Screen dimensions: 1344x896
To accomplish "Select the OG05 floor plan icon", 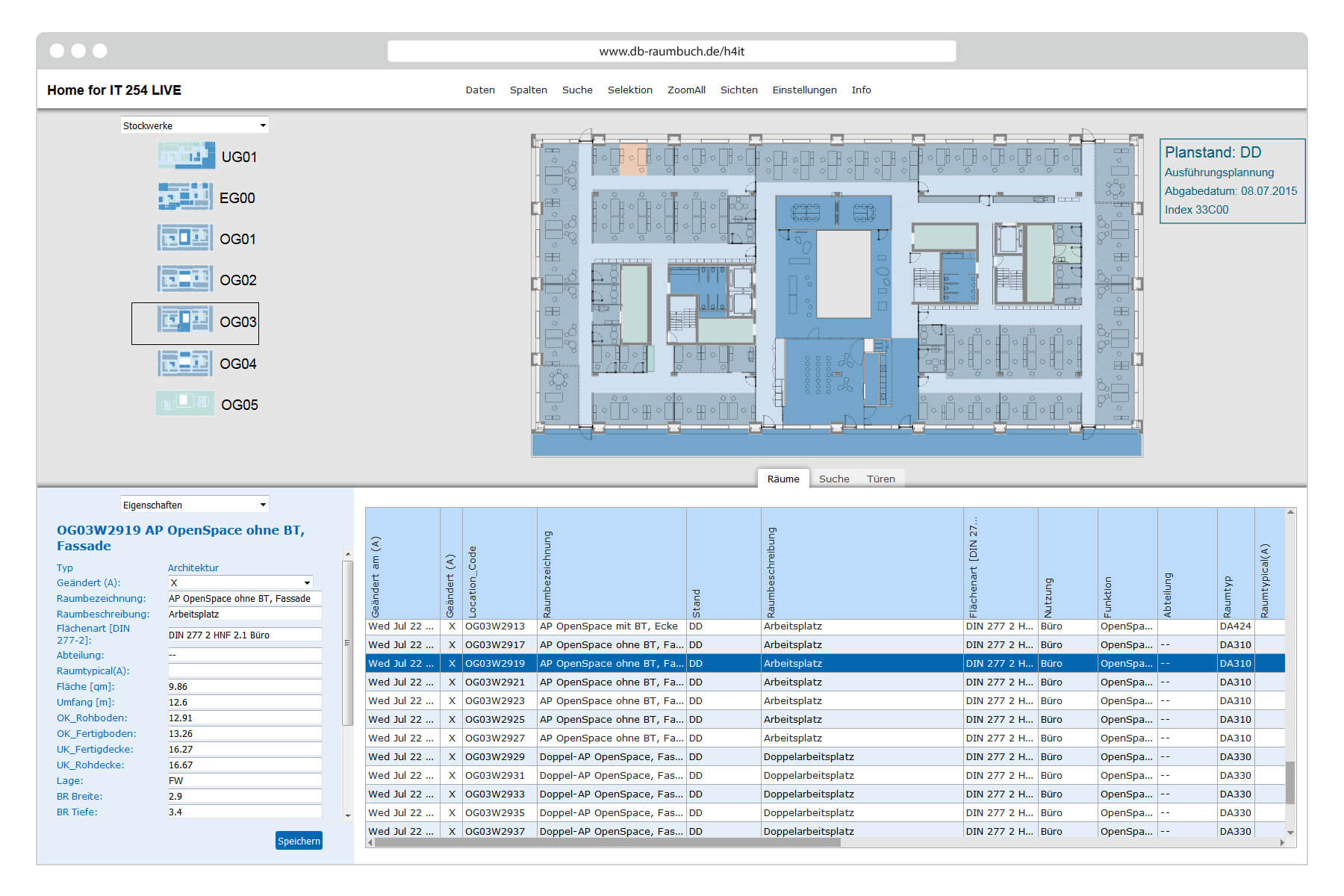I will tap(185, 404).
